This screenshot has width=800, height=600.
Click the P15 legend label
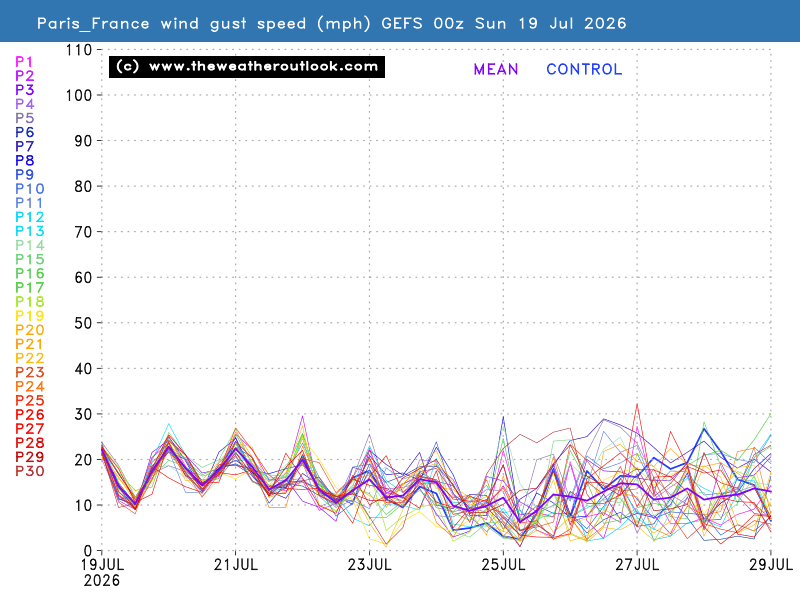(30, 259)
